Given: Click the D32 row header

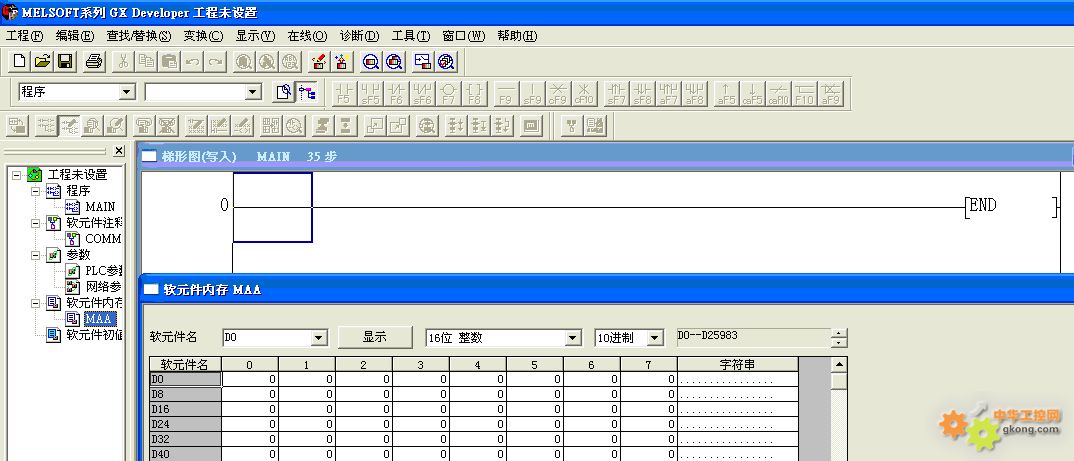Looking at the screenshot, I should pos(186,439).
